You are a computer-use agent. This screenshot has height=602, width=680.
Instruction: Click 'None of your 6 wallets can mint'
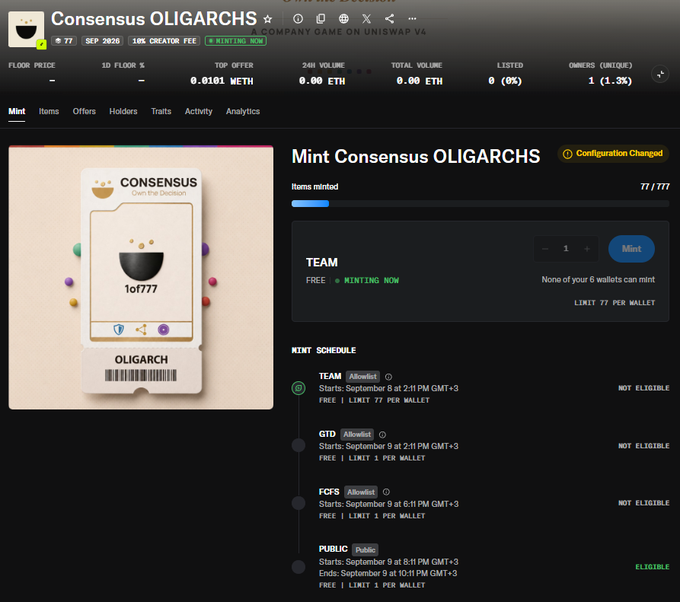pyautogui.click(x=598, y=280)
